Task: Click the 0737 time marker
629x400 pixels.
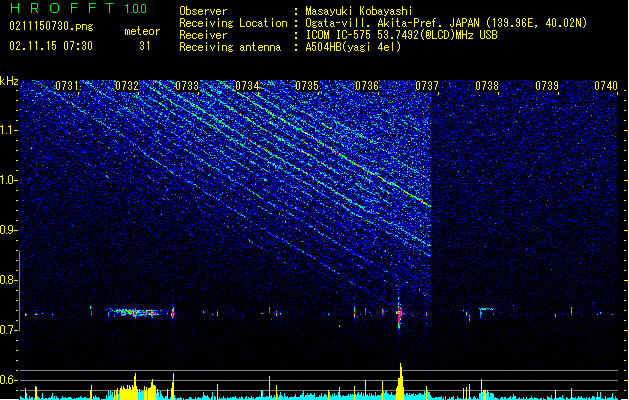Action: 427,86
